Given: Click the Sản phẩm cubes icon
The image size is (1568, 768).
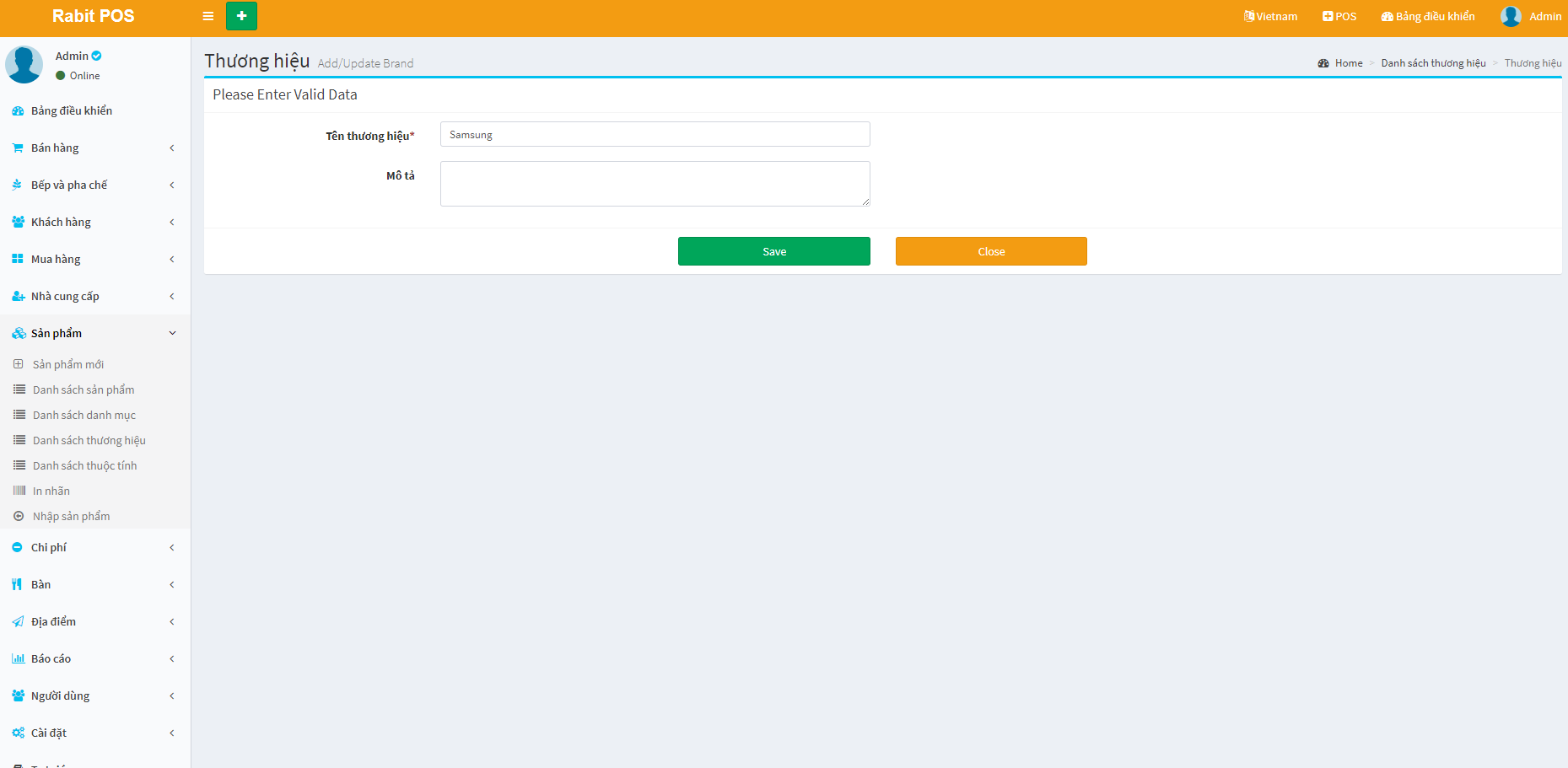Looking at the screenshot, I should click(19, 334).
